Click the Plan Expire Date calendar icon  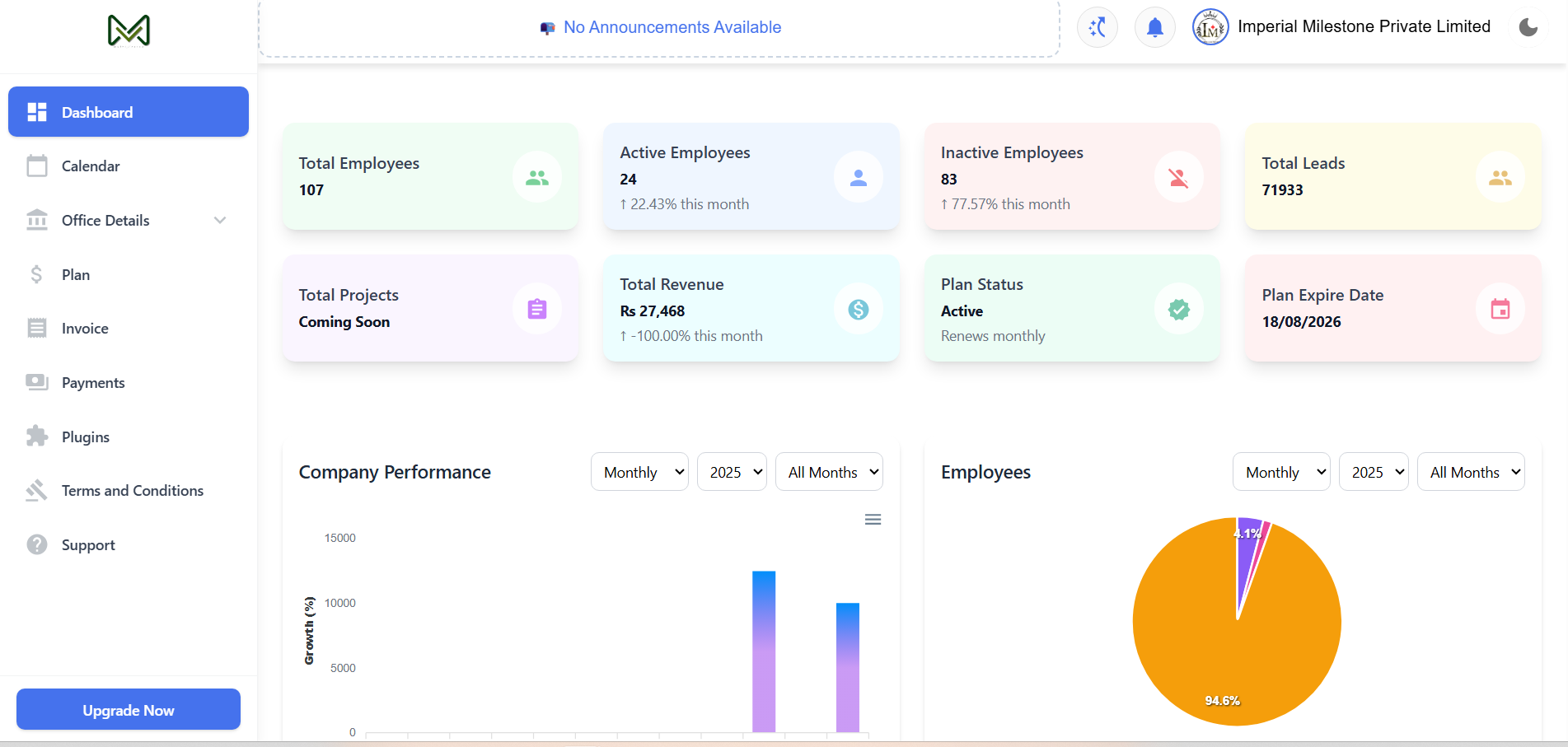click(x=1500, y=308)
